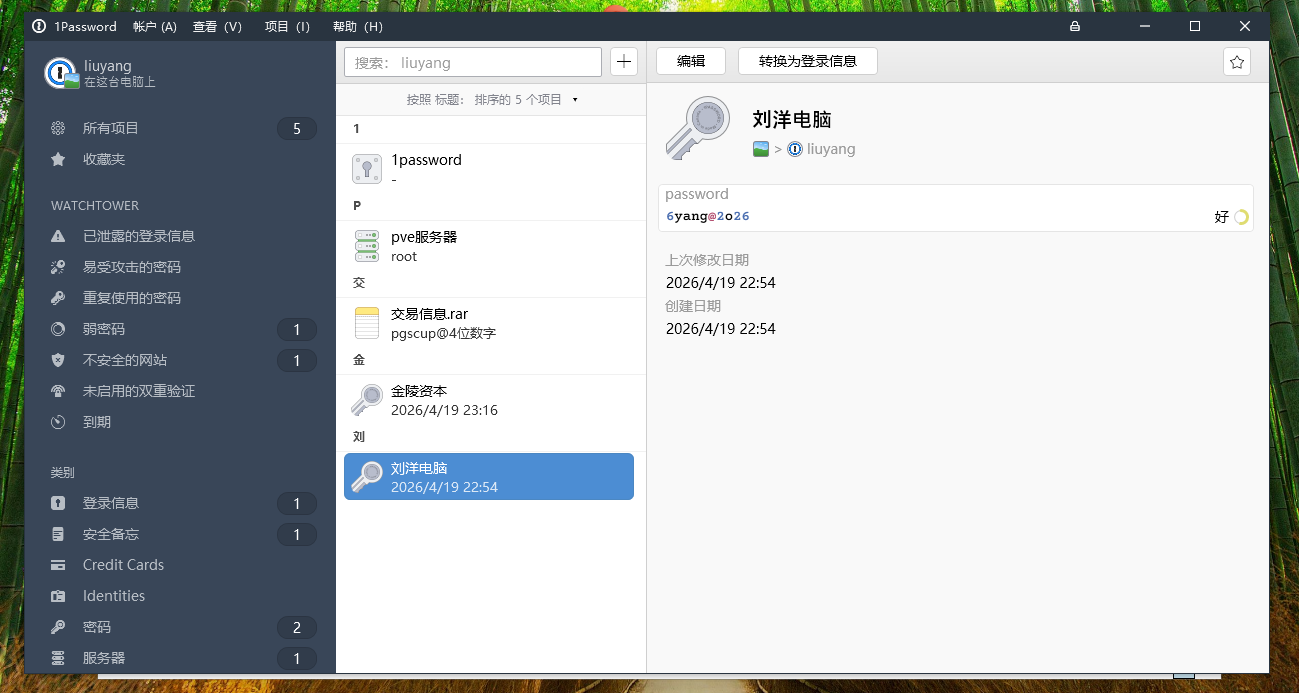Click the 服务器 category icon
Image resolution: width=1299 pixels, height=693 pixels.
click(x=58, y=658)
